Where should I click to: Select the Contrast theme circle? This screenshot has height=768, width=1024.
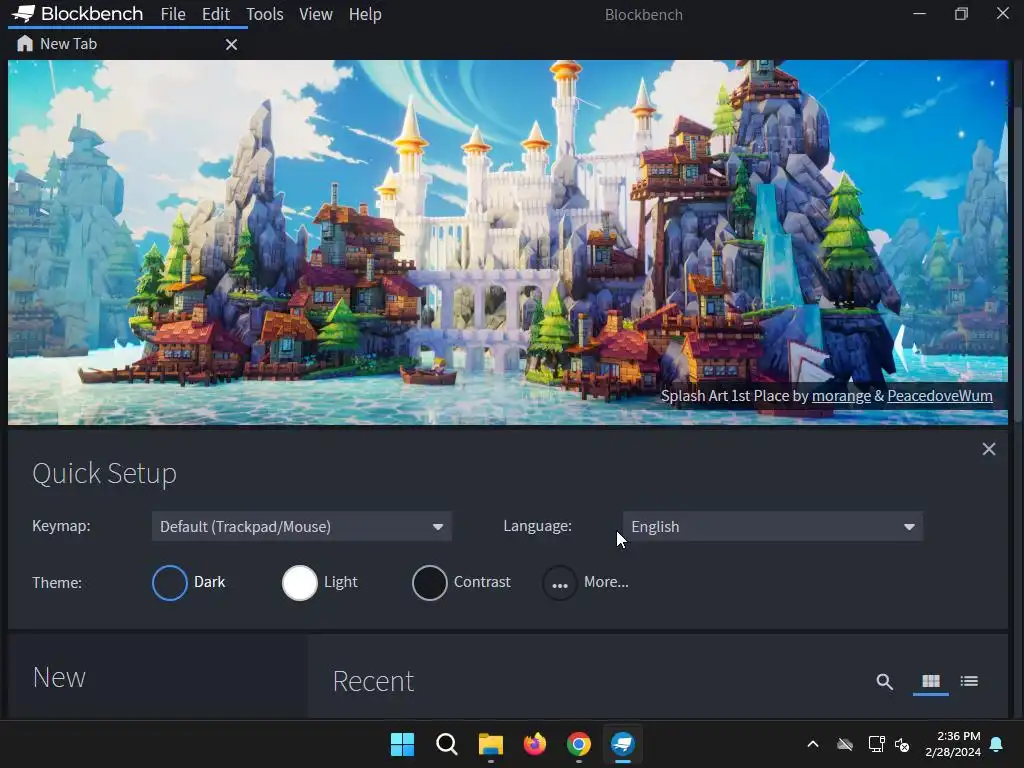(x=430, y=583)
